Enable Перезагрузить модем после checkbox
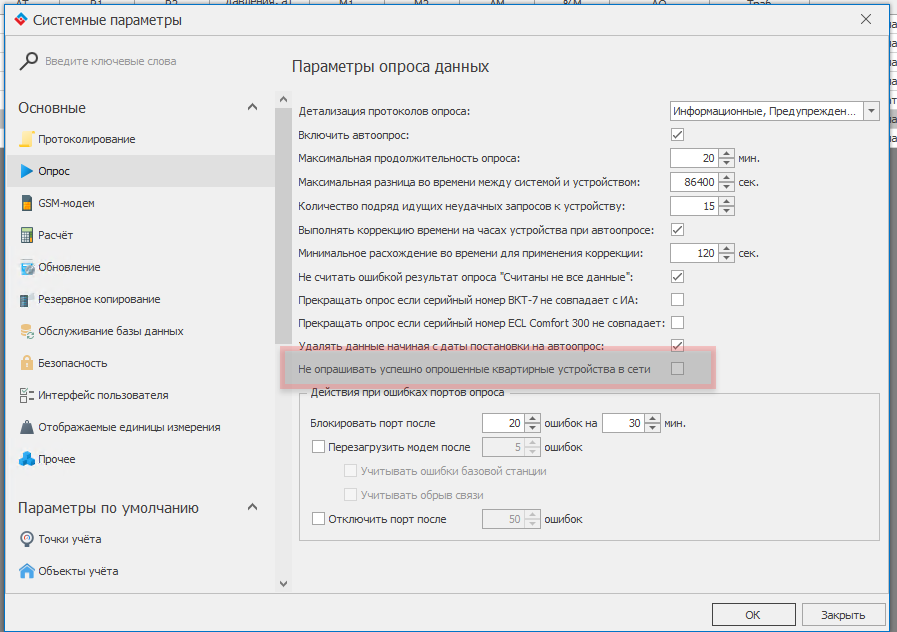 (319, 447)
